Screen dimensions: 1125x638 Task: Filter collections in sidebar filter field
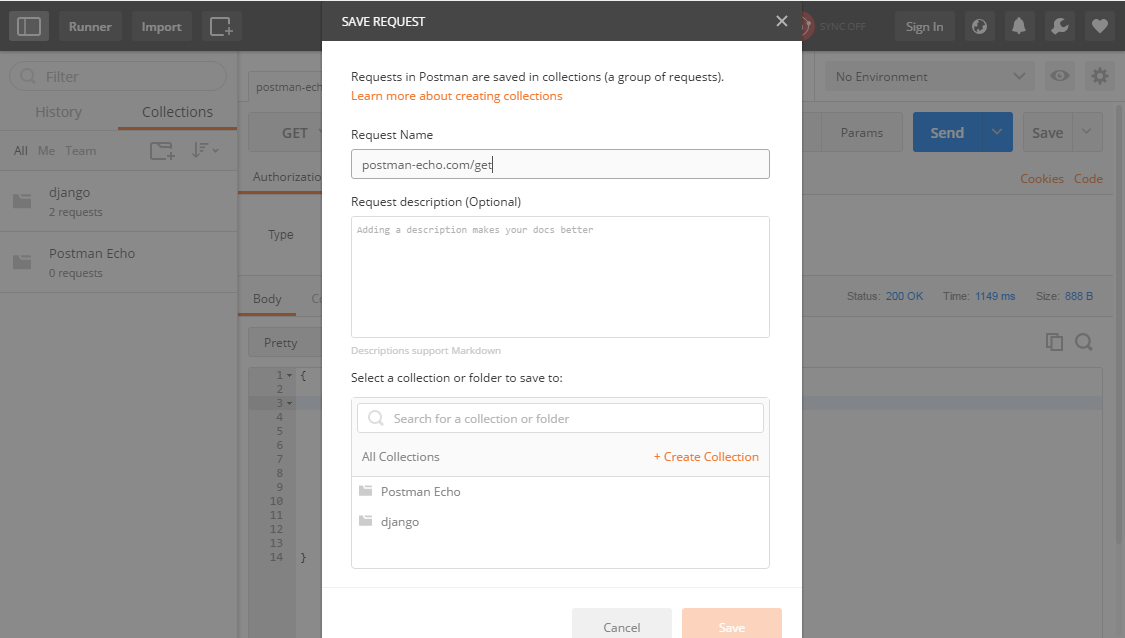pos(118,76)
